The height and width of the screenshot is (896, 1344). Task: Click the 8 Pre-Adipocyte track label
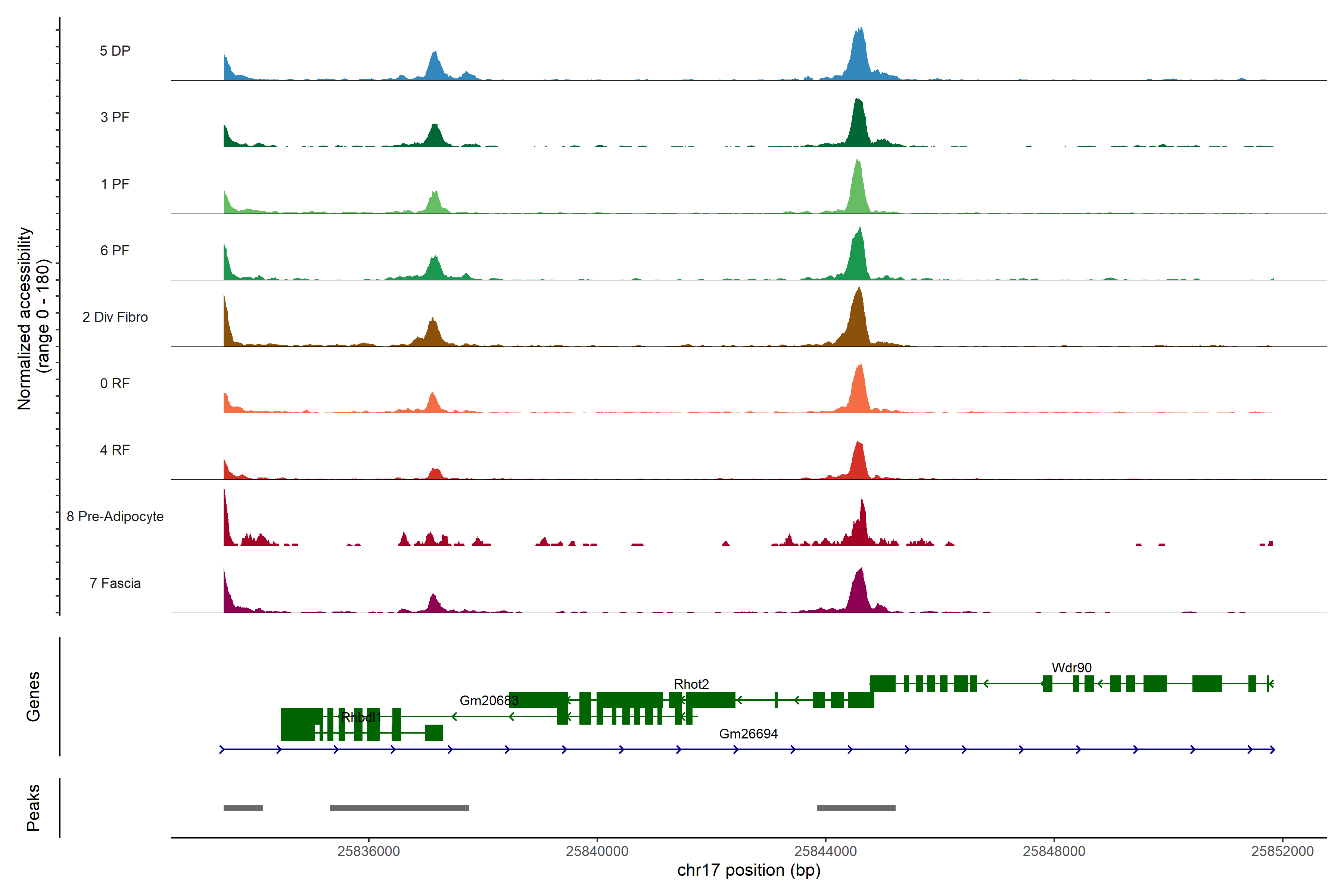pos(115,517)
